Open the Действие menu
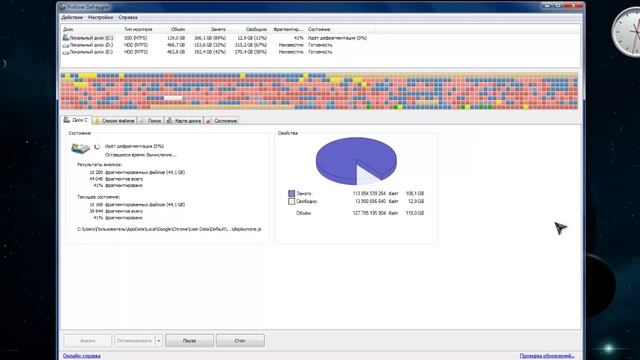Image resolution: width=640 pixels, height=360 pixels. tap(72, 18)
